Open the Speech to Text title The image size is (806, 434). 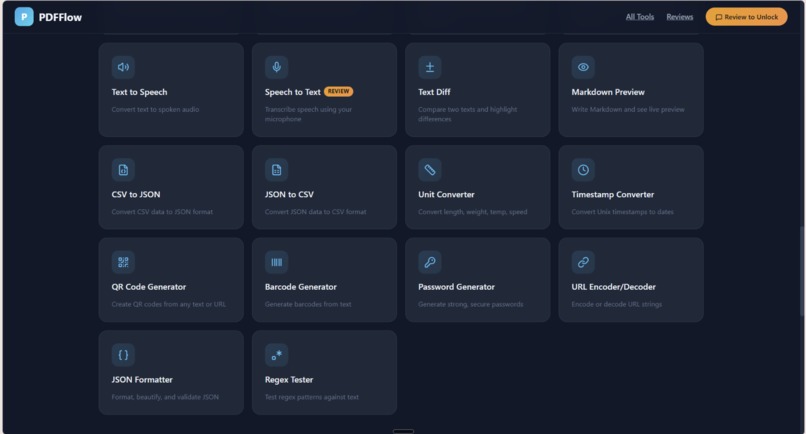[292, 92]
